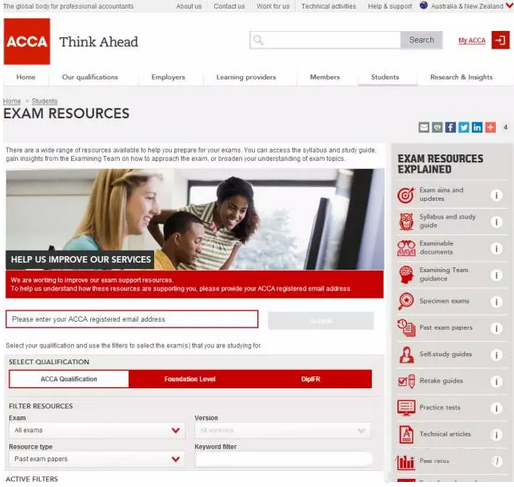The width and height of the screenshot is (514, 487).
Task: Select the ACCA Qualification tab
Action: 69,379
